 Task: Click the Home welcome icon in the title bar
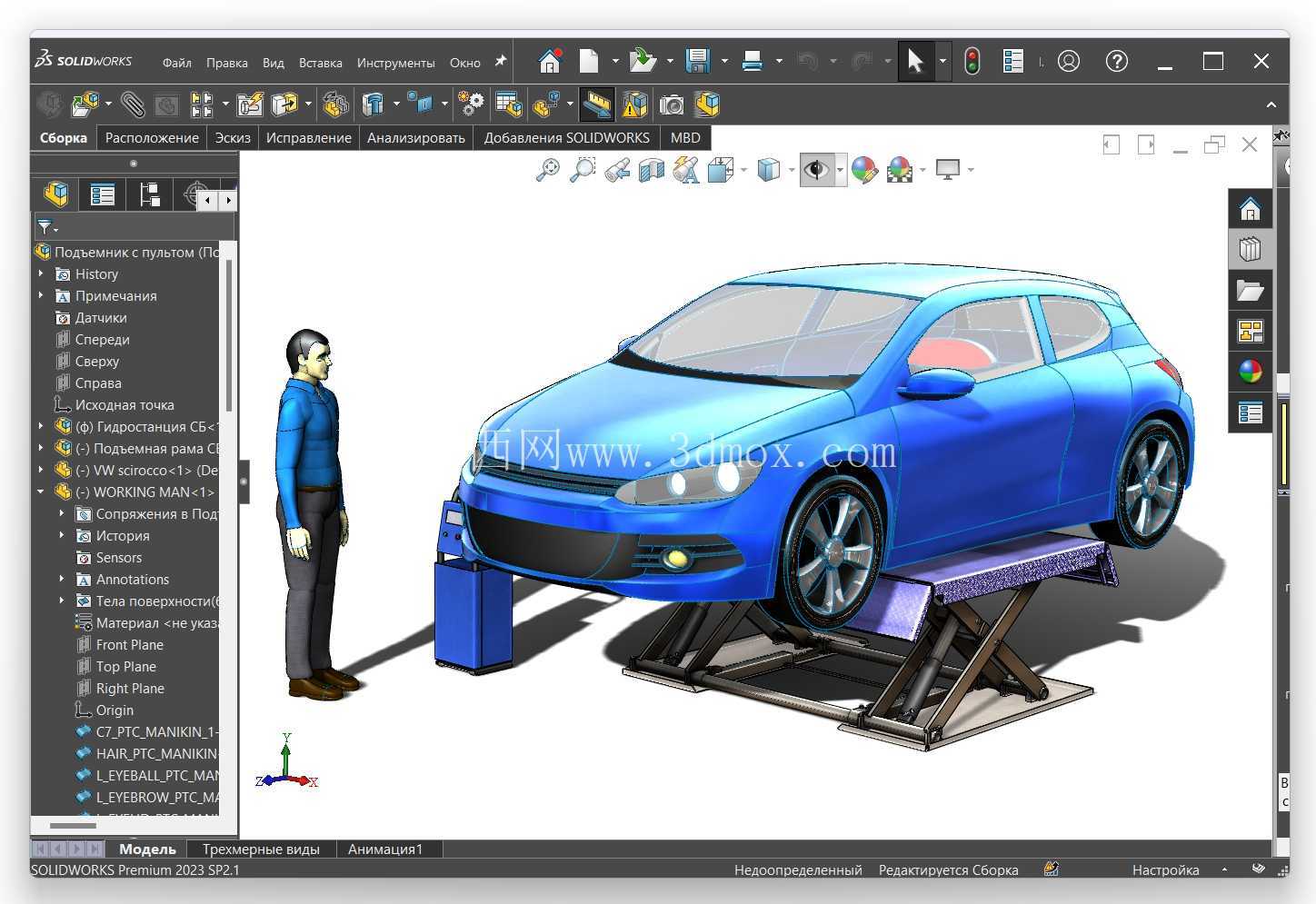tap(549, 61)
